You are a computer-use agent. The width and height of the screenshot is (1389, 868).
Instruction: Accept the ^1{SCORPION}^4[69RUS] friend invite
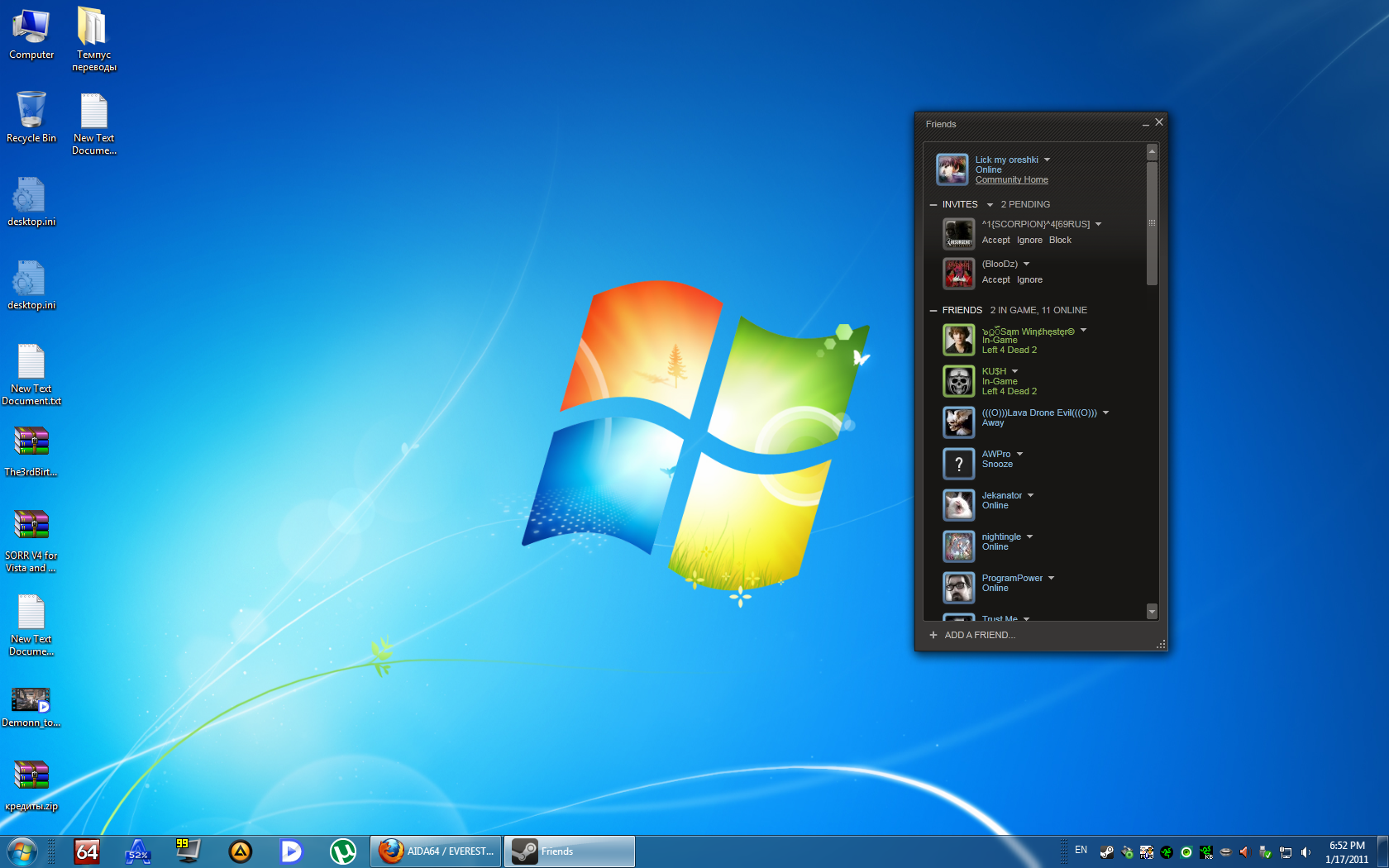tap(995, 240)
